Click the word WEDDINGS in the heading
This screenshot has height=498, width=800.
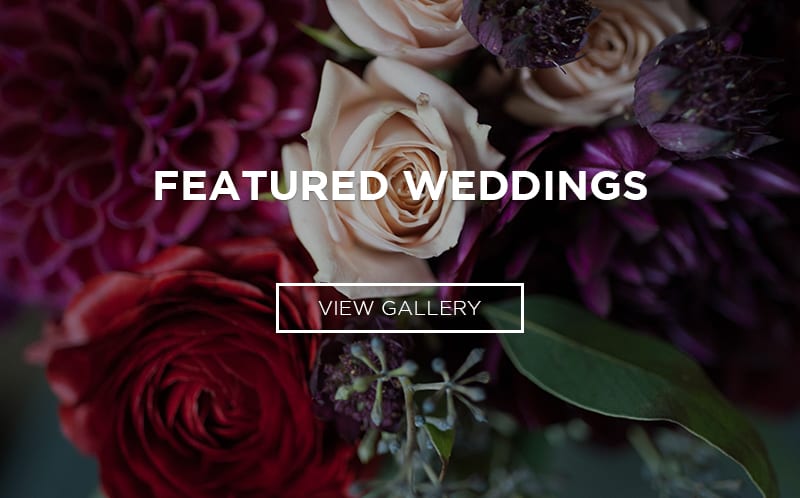527,186
